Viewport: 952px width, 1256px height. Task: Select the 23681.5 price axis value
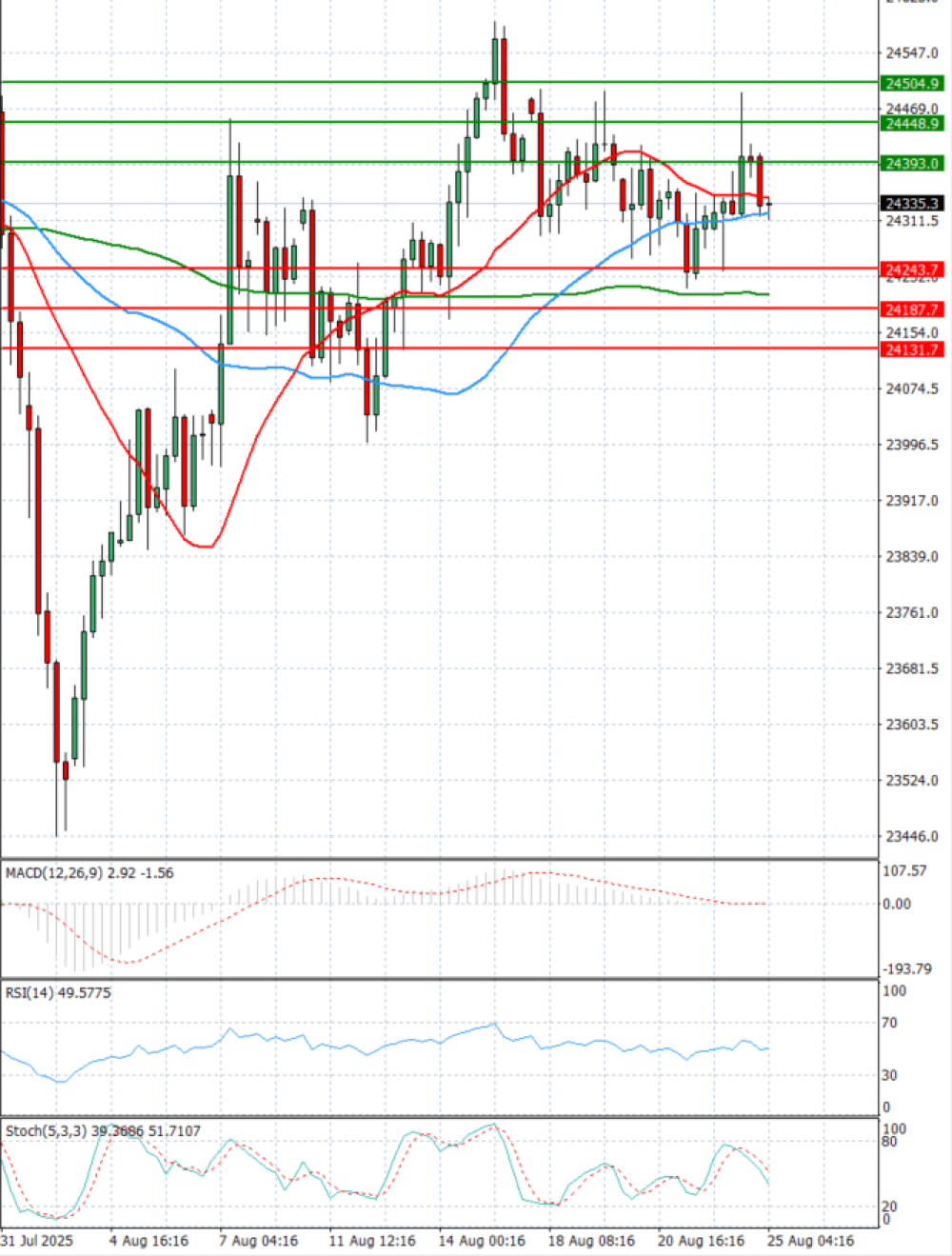point(912,668)
